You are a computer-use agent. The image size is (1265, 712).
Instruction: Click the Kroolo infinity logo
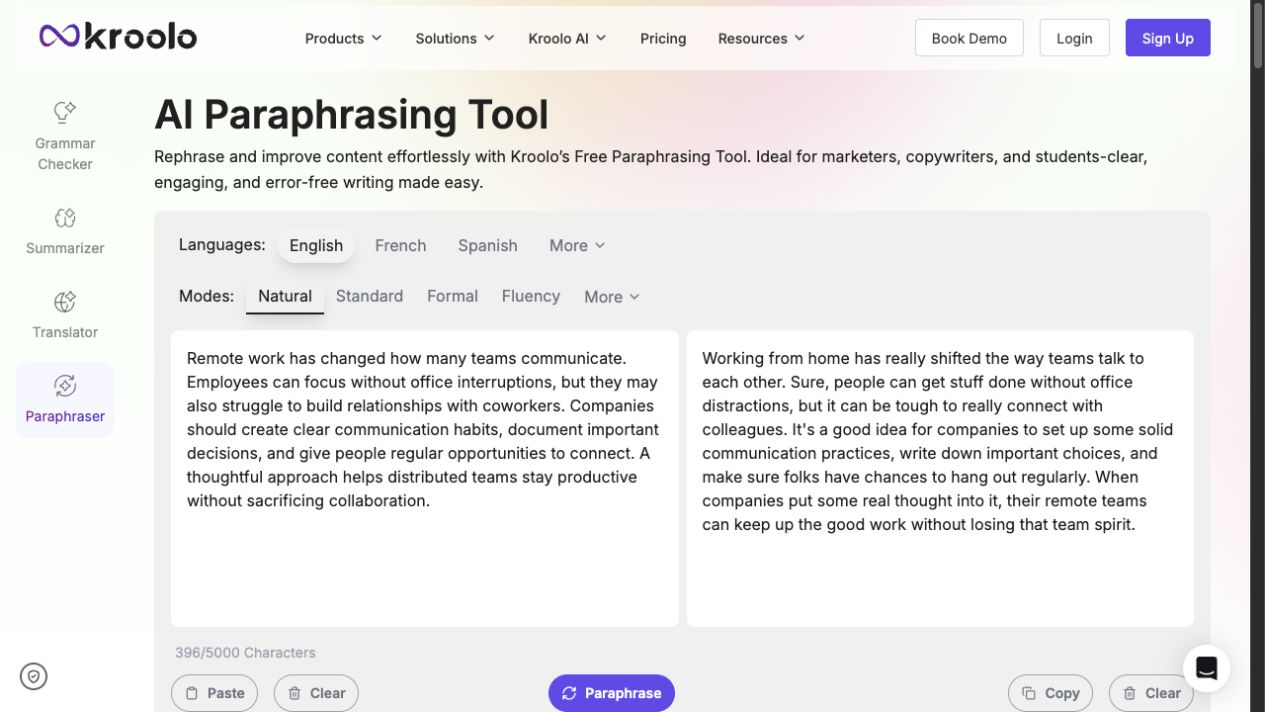[117, 37]
